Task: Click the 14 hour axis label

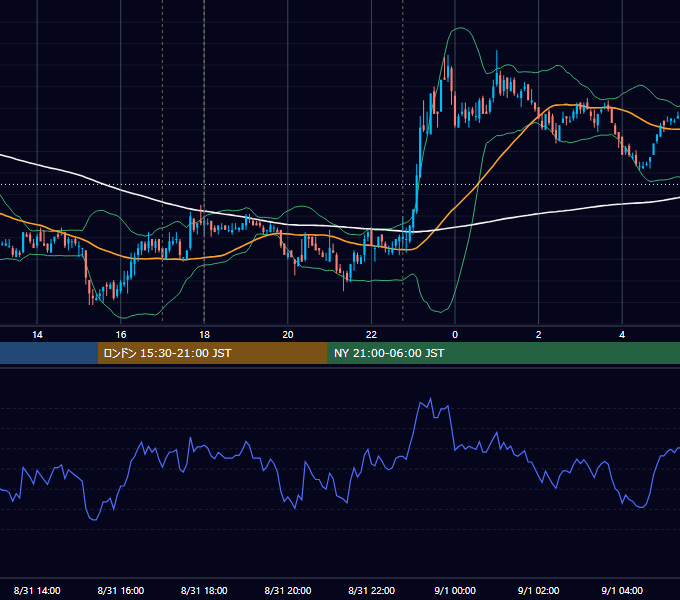Action: tap(37, 335)
